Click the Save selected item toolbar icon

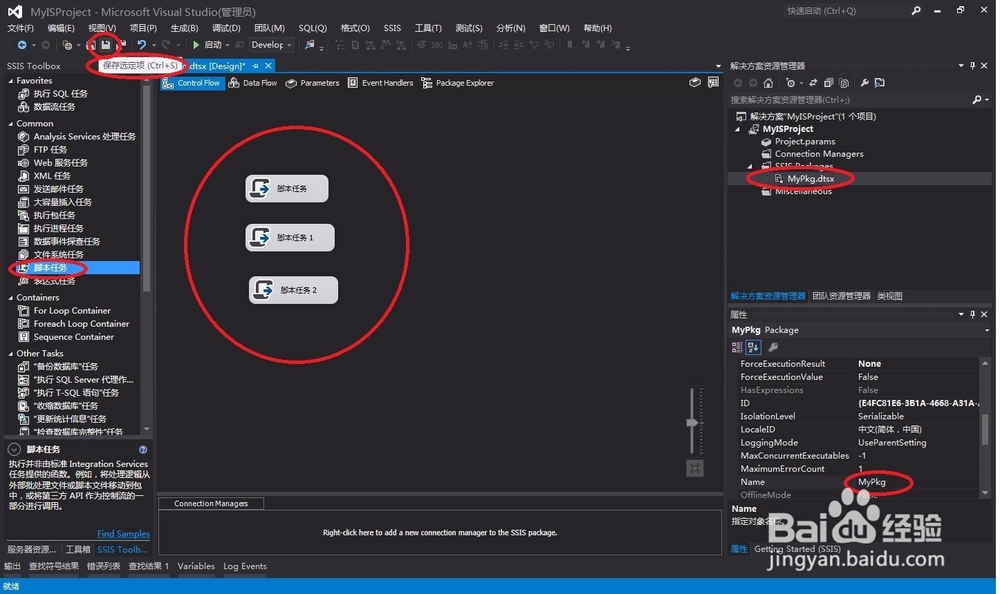click(106, 45)
